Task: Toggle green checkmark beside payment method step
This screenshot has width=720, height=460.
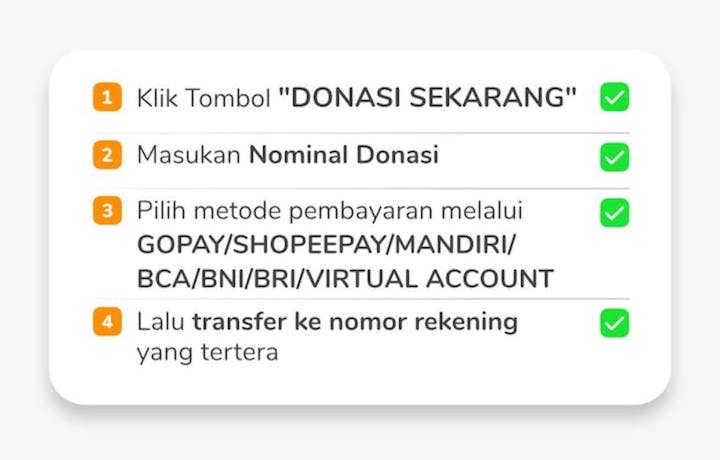Action: 614,213
